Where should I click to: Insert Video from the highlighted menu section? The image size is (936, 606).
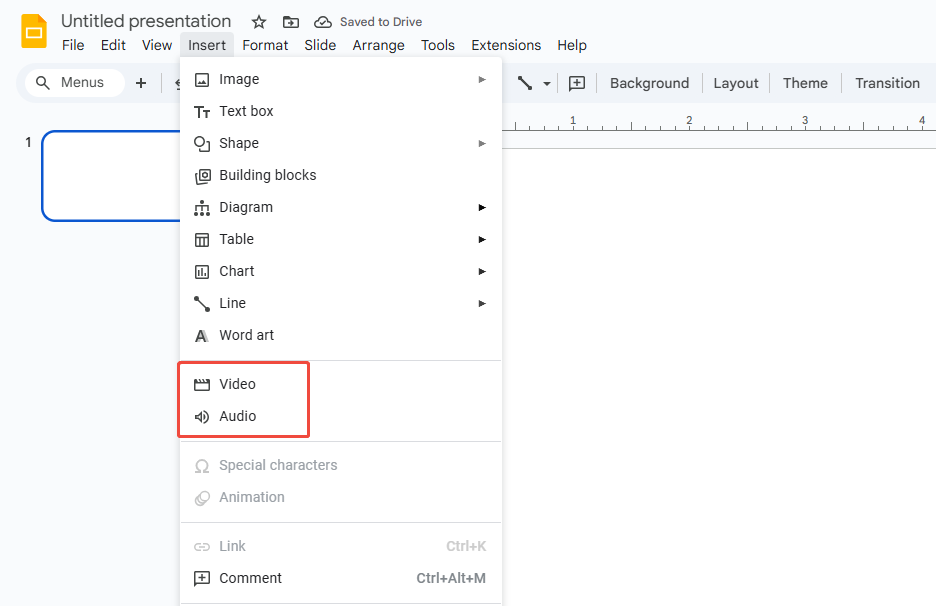pos(238,384)
